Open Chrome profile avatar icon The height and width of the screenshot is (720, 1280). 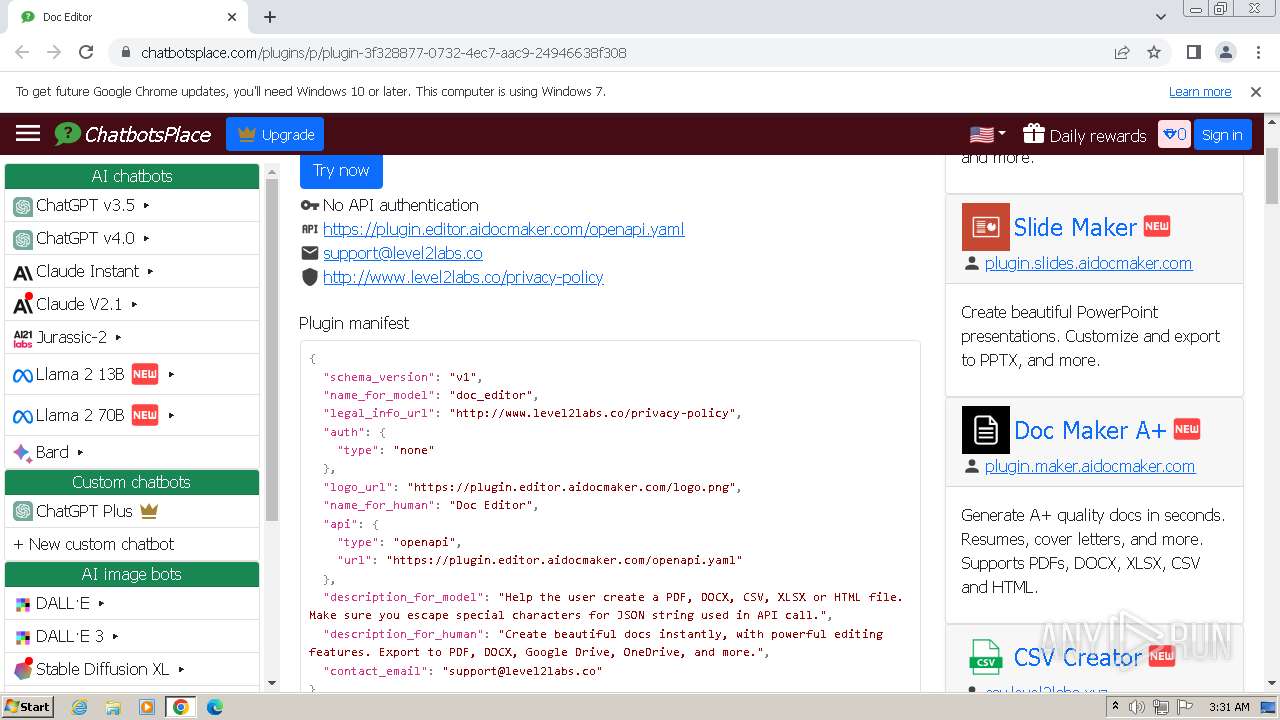(x=1226, y=52)
